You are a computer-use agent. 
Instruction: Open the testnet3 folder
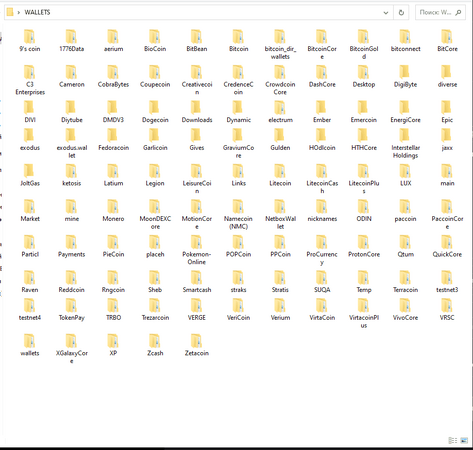447,282
